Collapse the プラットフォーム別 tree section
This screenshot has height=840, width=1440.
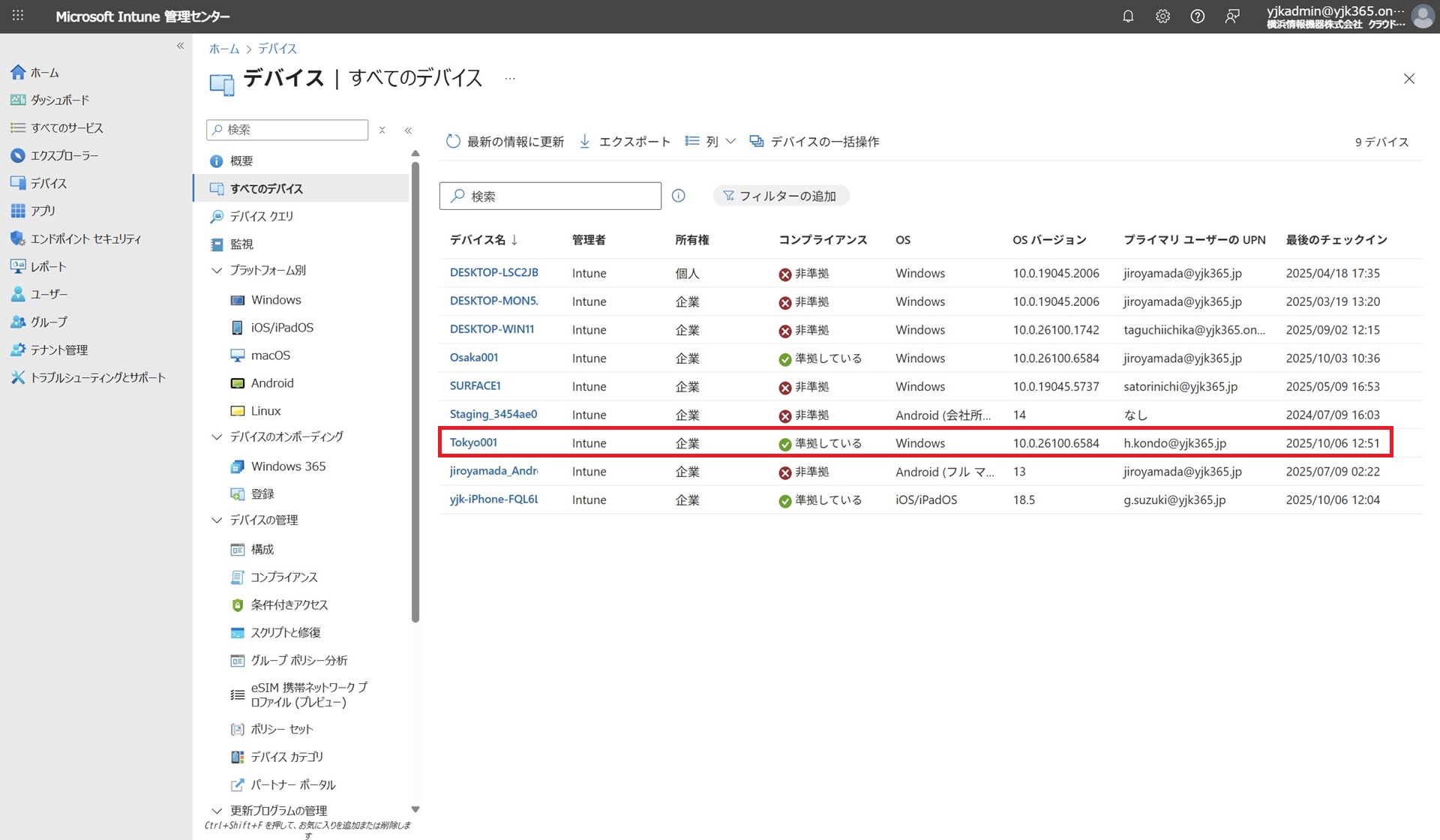coord(217,270)
